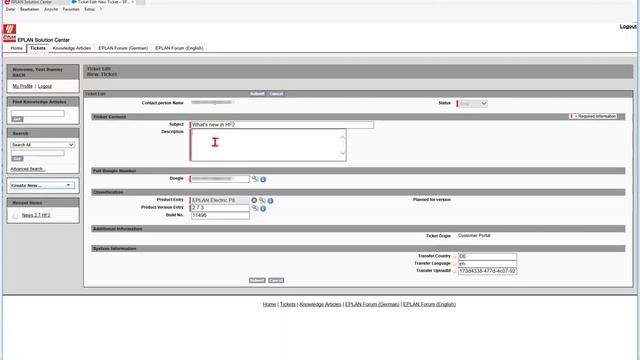Click the Find Knowledge Articles search box
The width and height of the screenshot is (640, 360).
pyautogui.click(x=38, y=113)
